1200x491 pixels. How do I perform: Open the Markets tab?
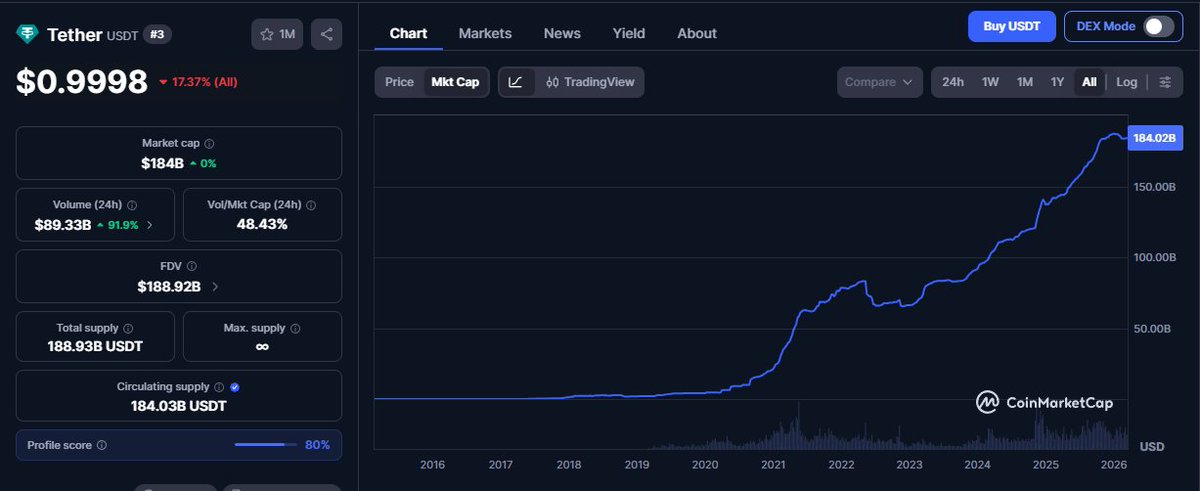pos(485,33)
